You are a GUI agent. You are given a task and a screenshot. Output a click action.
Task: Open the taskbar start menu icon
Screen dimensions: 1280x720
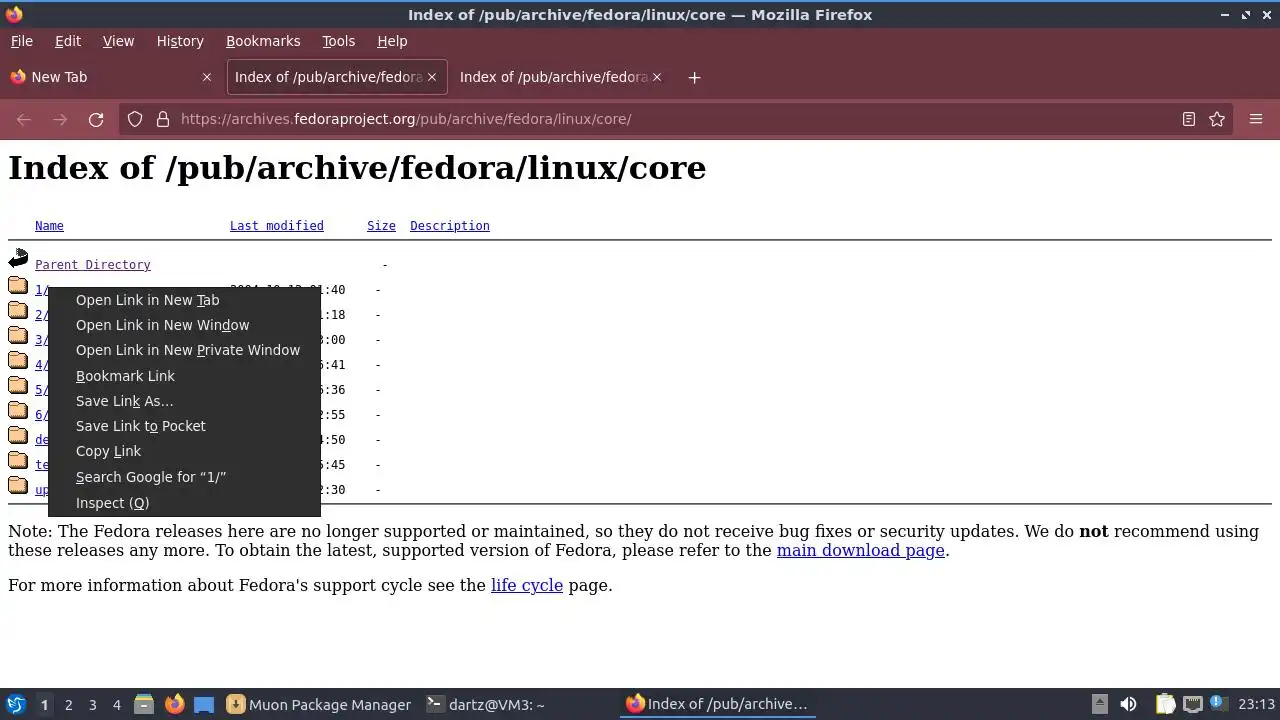pyautogui.click(x=15, y=704)
